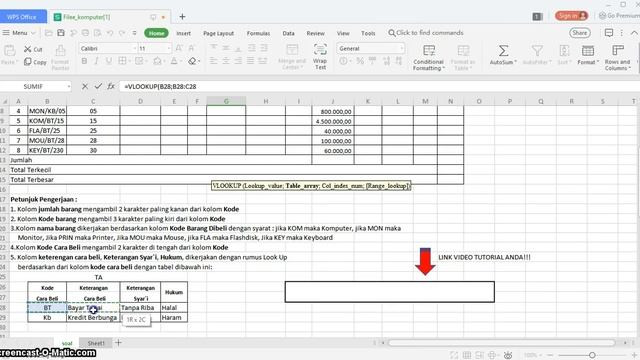Click the horizontal scrollbar
This screenshot has height=360, width=640.
tap(501, 343)
